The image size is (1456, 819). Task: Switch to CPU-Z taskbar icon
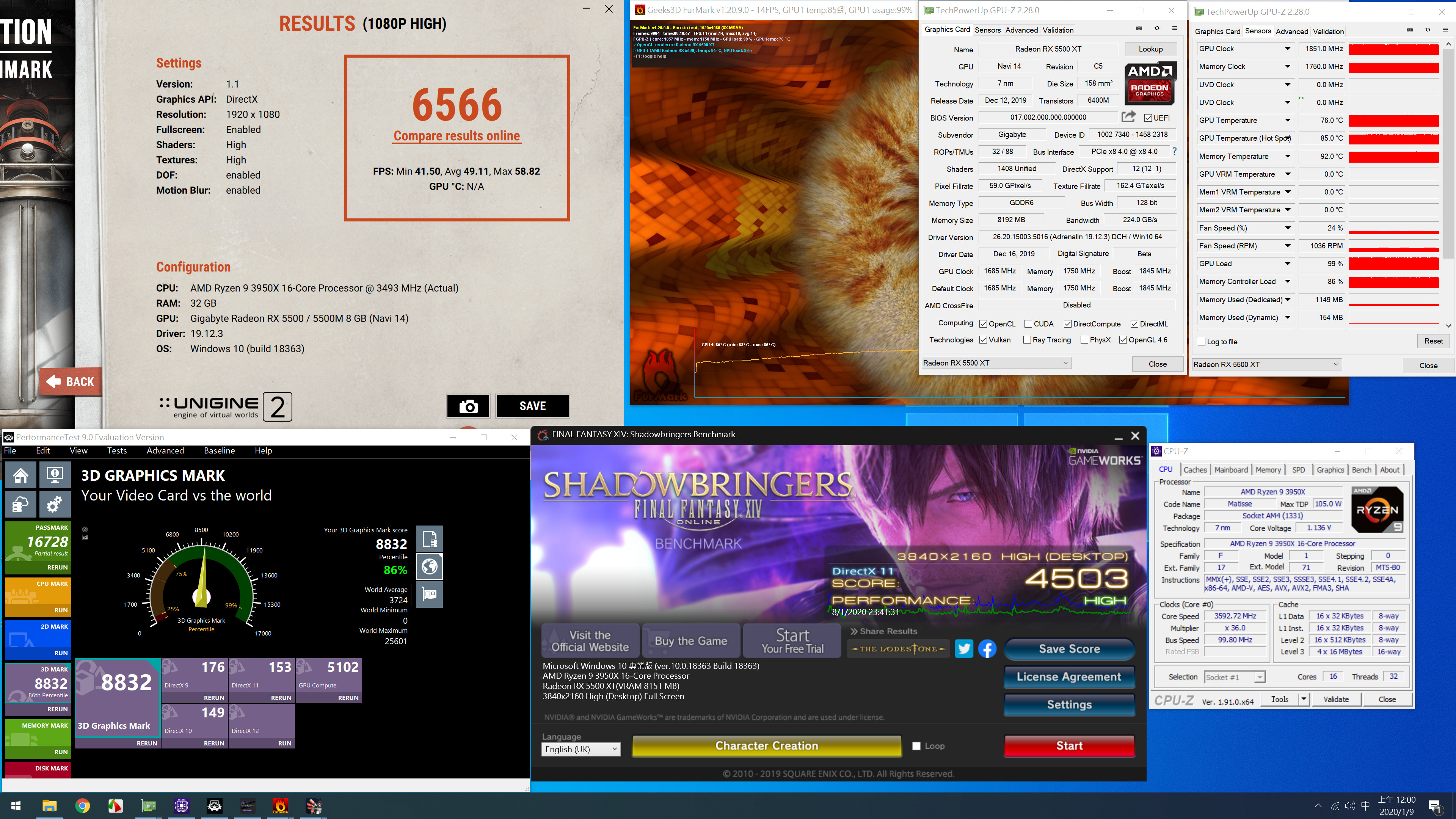[x=182, y=805]
